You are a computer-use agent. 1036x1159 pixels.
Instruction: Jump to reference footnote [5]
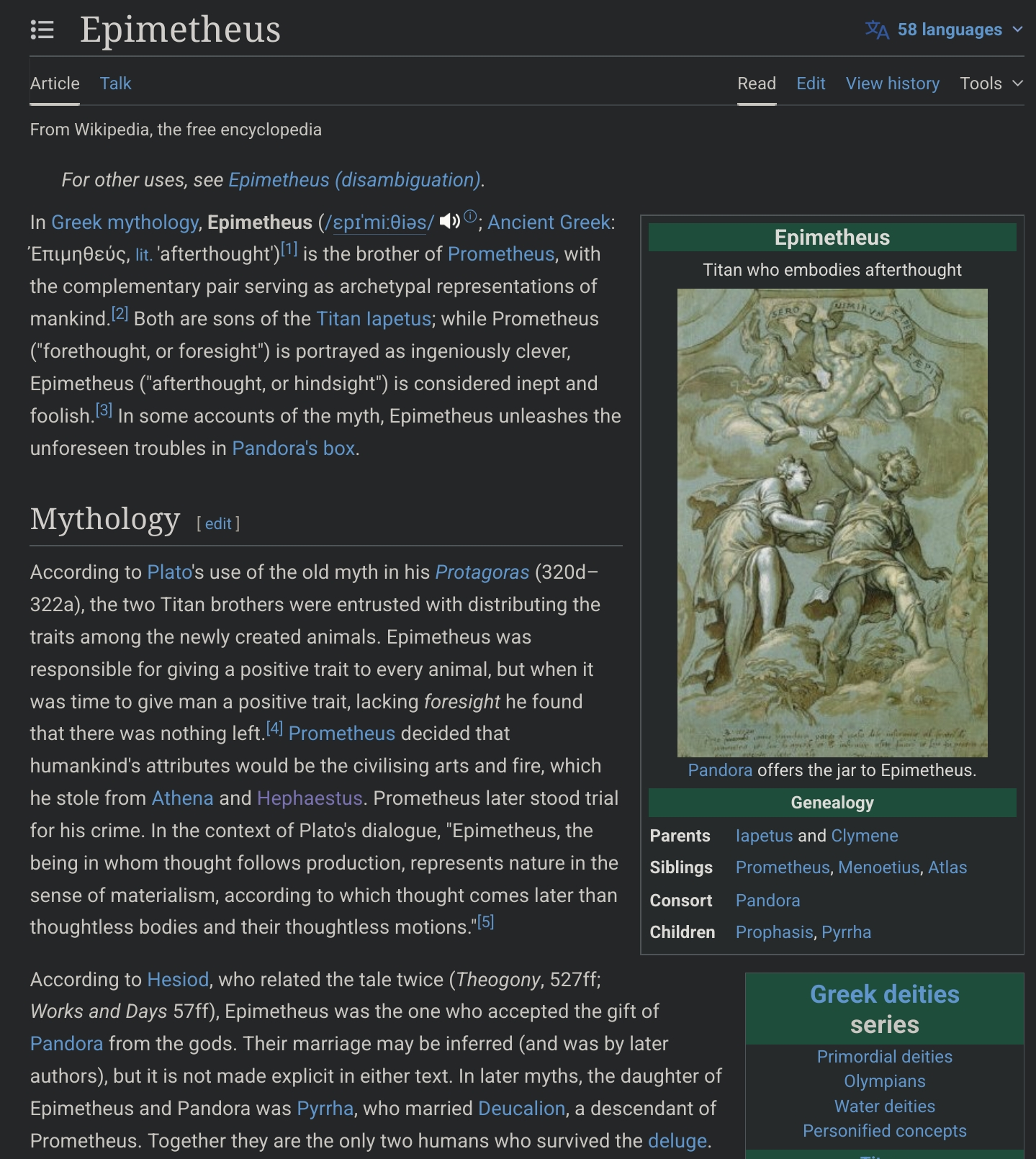pyautogui.click(x=486, y=922)
